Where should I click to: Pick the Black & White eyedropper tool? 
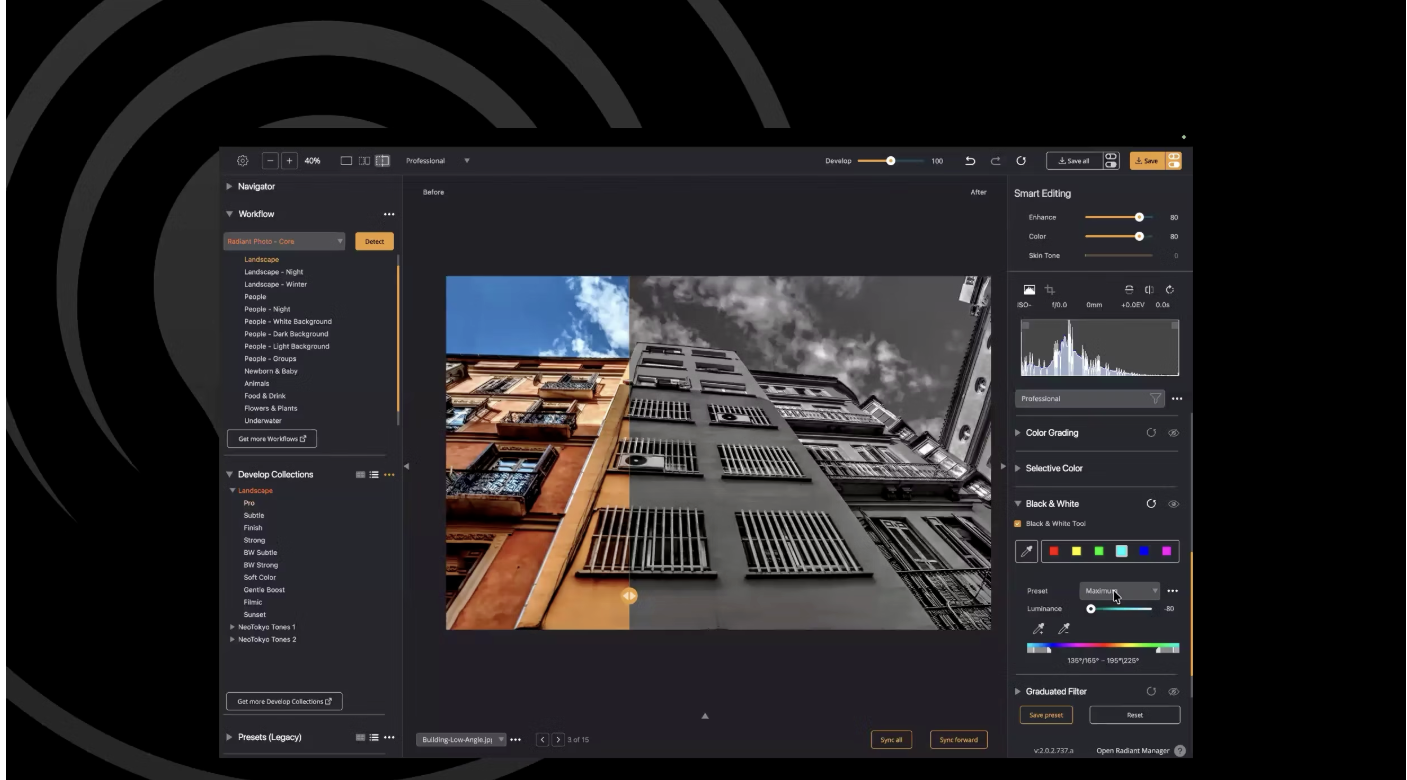(1025, 551)
